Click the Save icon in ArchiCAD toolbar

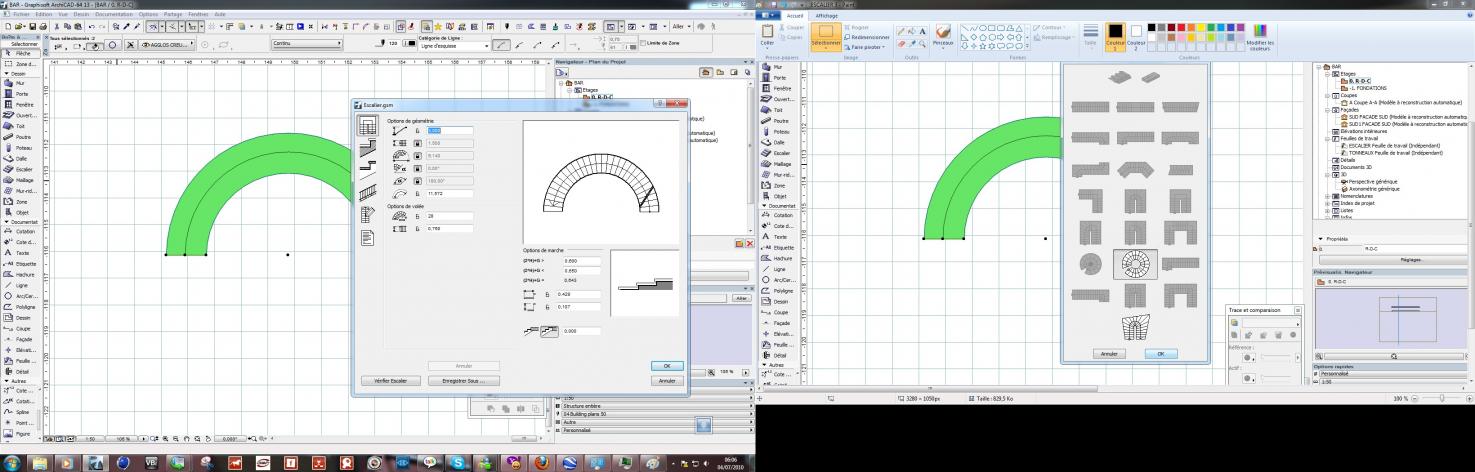[x=33, y=26]
